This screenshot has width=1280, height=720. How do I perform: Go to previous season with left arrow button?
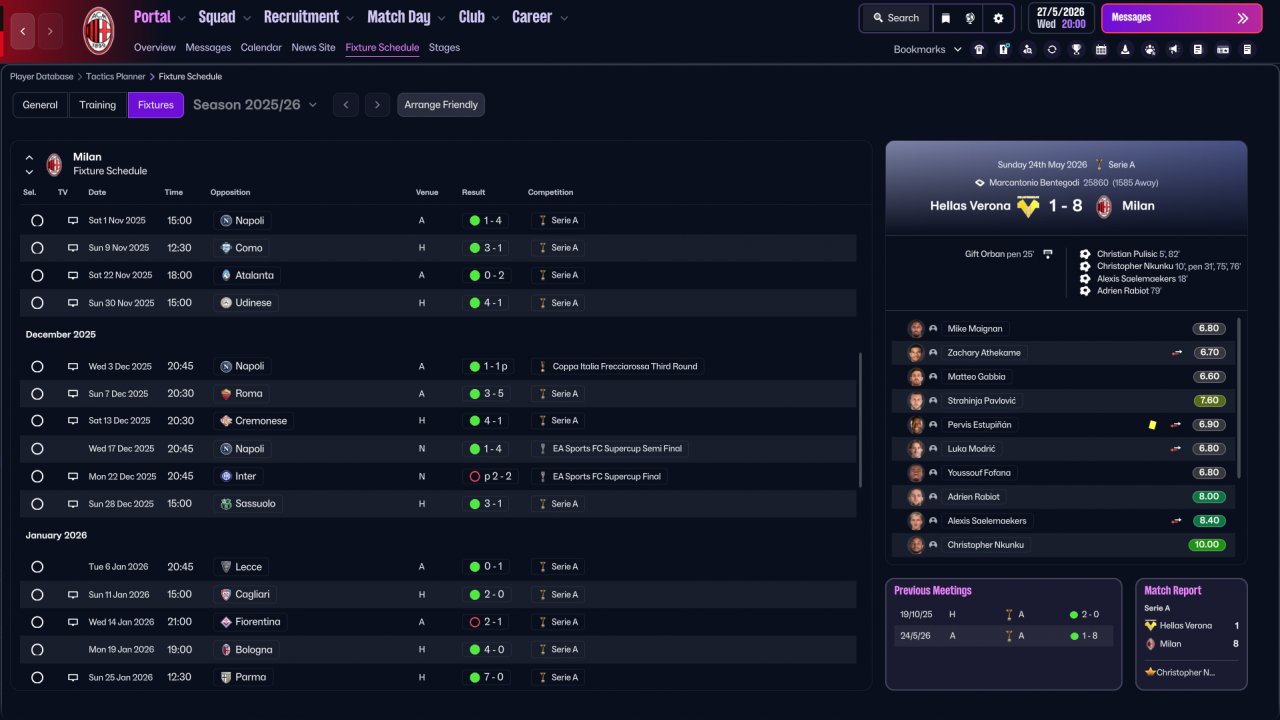click(x=345, y=105)
